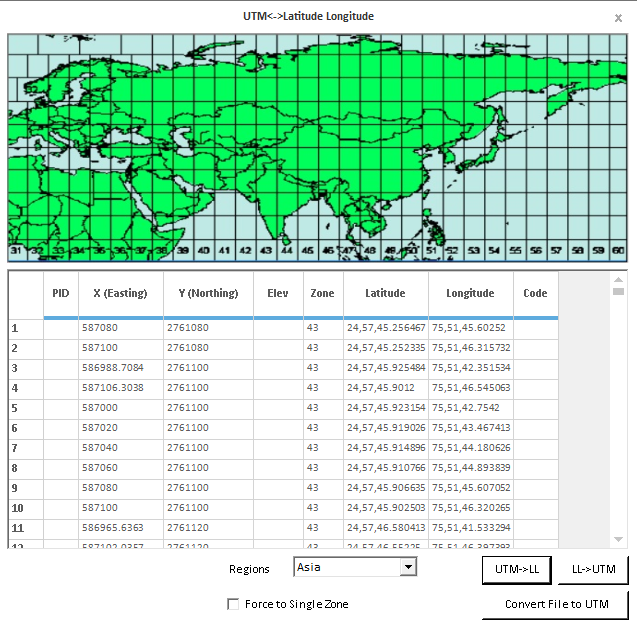Image resolution: width=637 pixels, height=628 pixels.
Task: Click the empty Code cell in row 6
Action: pos(535,428)
